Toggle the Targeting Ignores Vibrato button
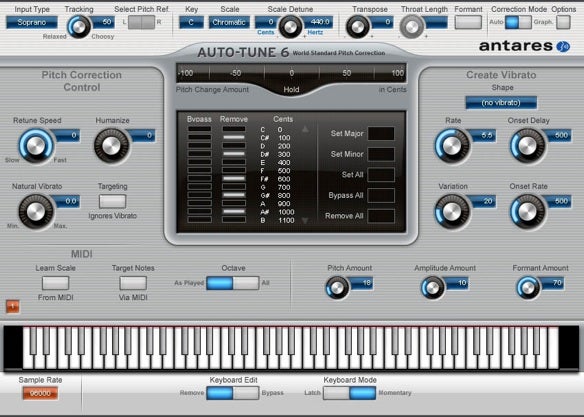The image size is (584, 417). pos(112,201)
